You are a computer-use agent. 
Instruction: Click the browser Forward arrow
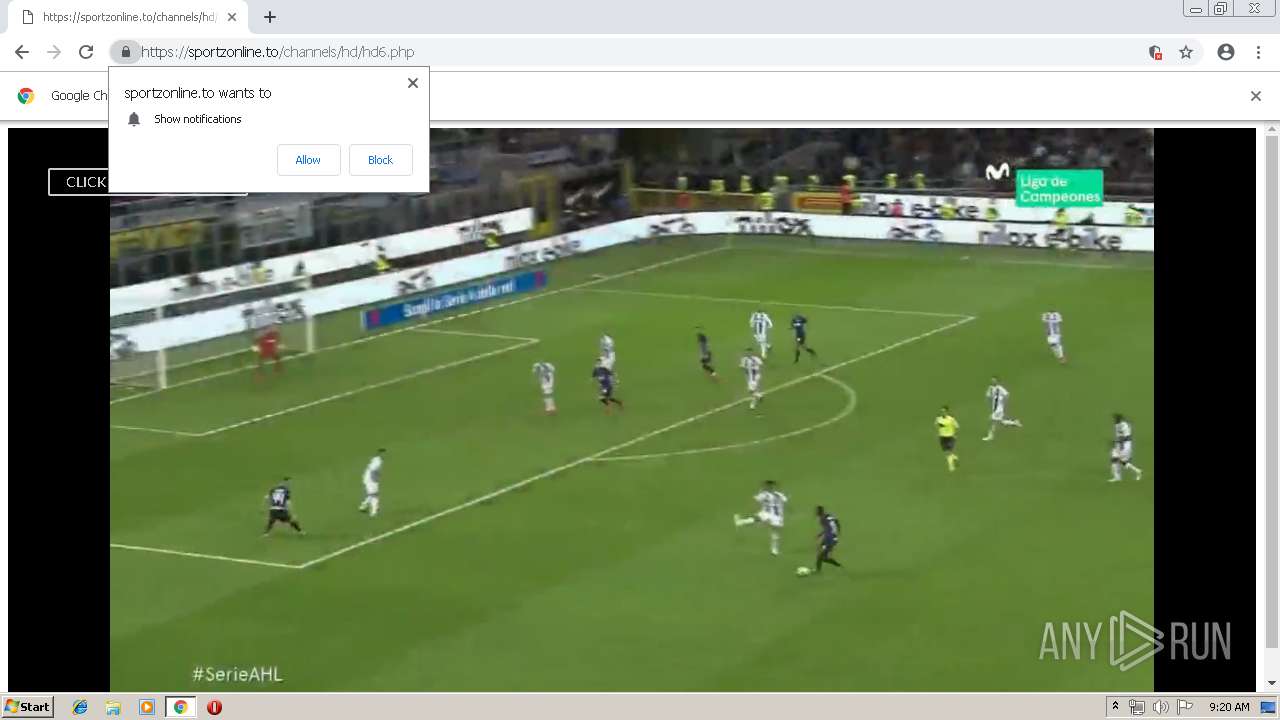54,52
